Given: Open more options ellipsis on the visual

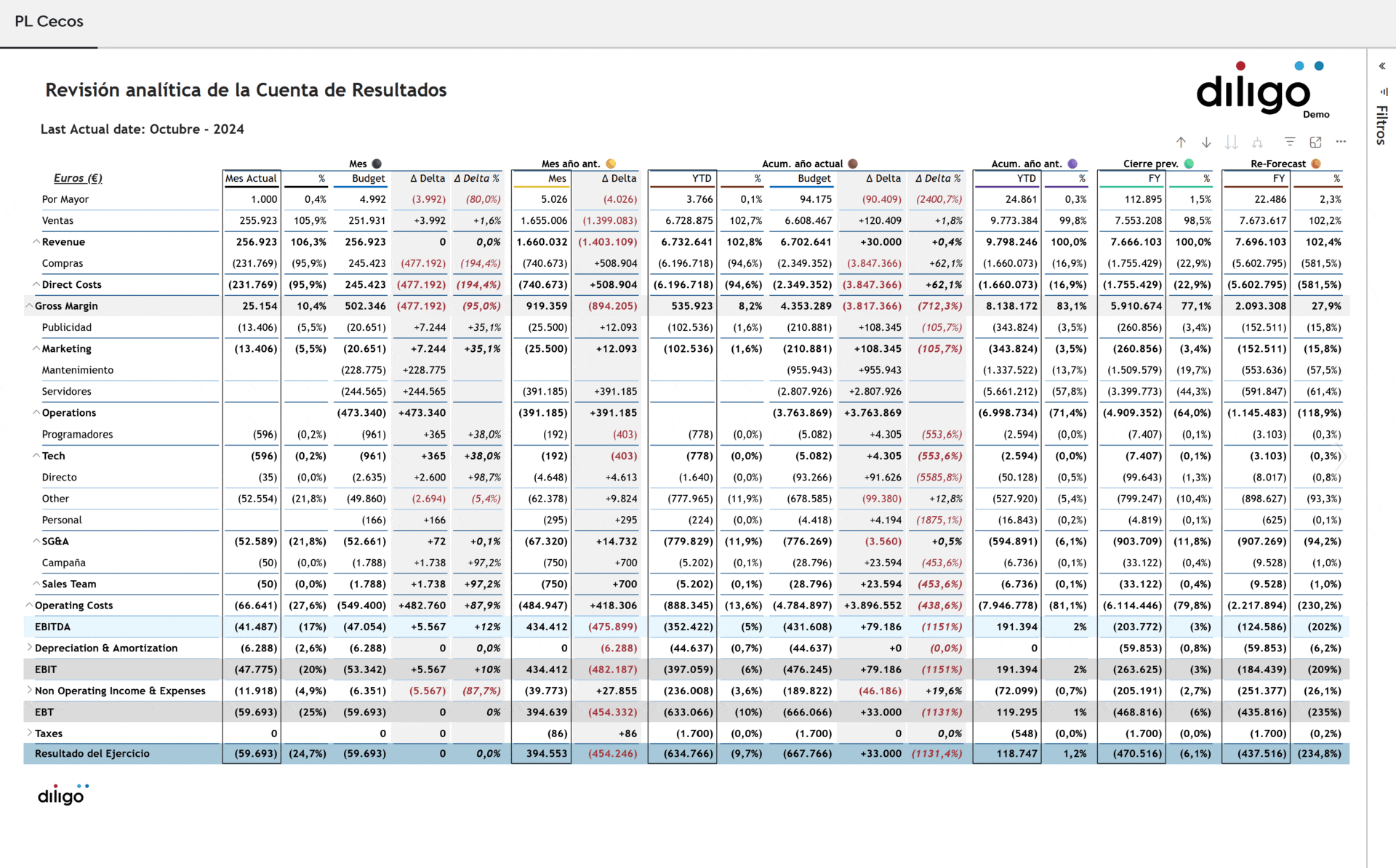Looking at the screenshot, I should [1341, 142].
